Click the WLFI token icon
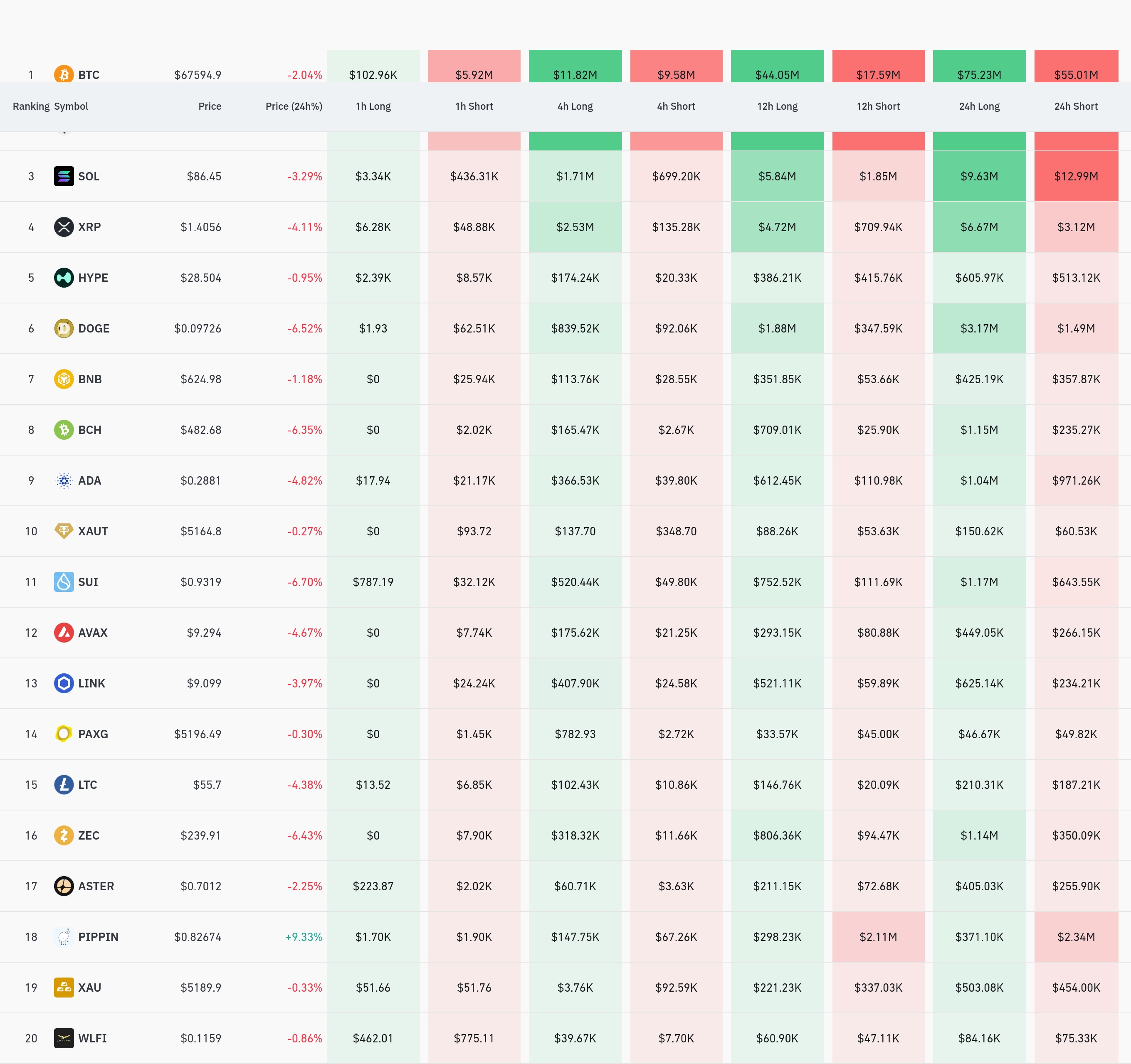This screenshot has width=1131, height=1064. click(64, 1038)
